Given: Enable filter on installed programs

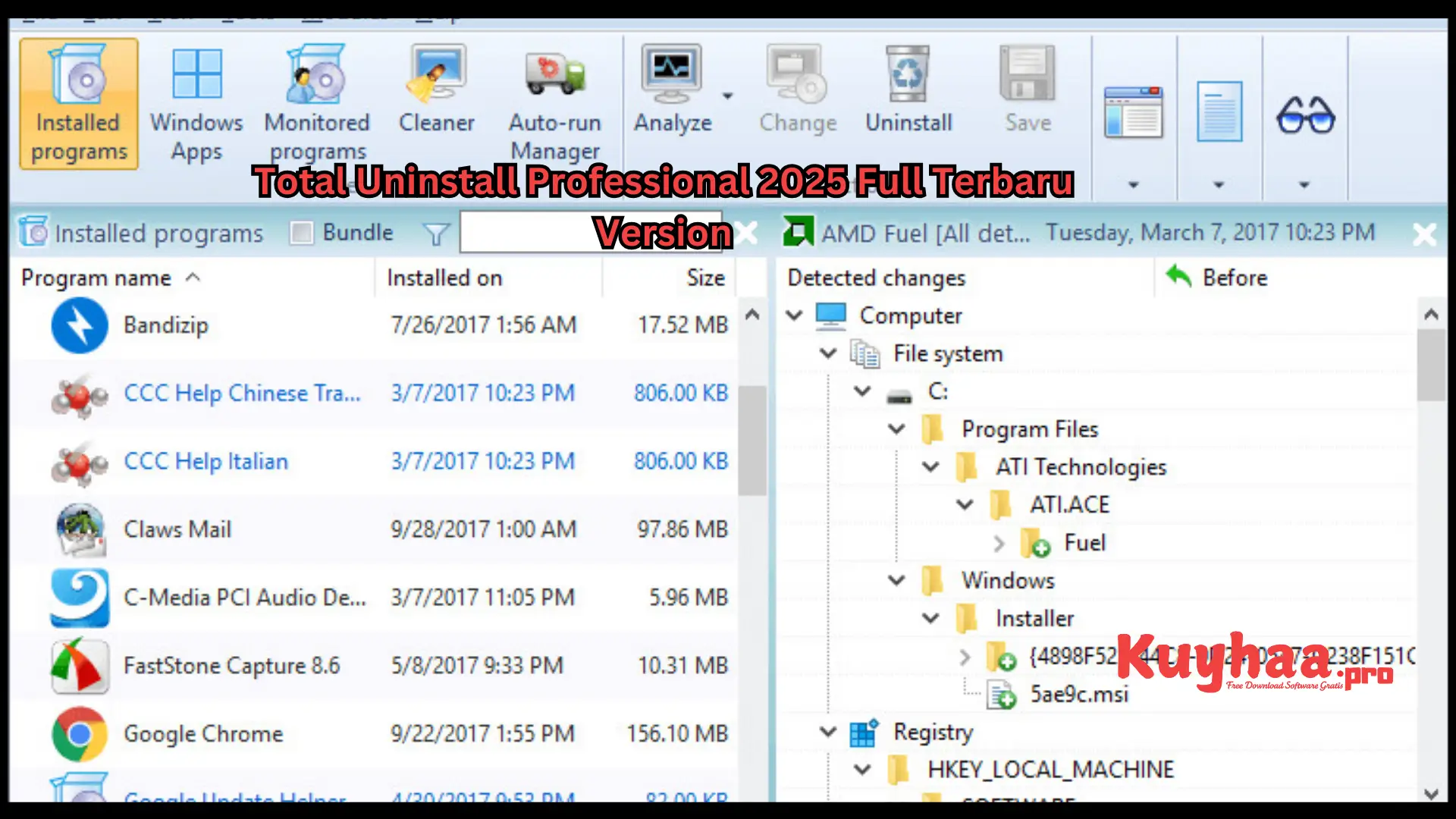Looking at the screenshot, I should tap(437, 233).
